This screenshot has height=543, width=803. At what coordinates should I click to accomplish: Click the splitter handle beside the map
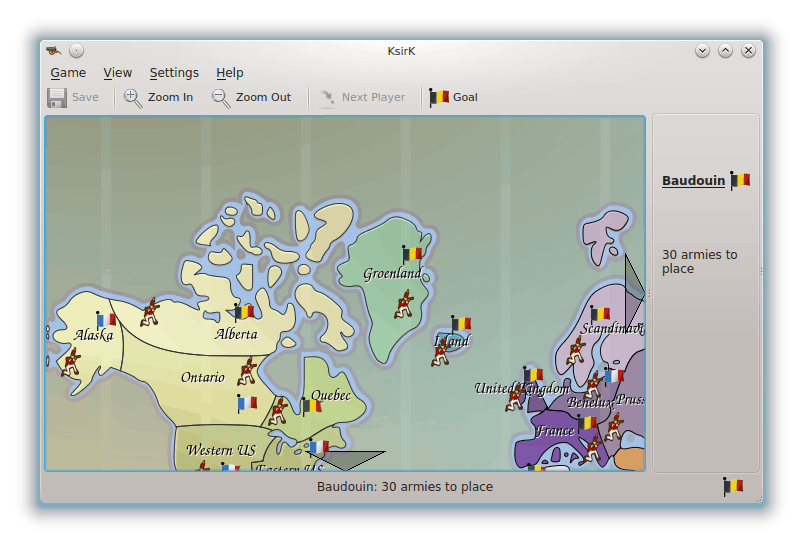[649, 293]
